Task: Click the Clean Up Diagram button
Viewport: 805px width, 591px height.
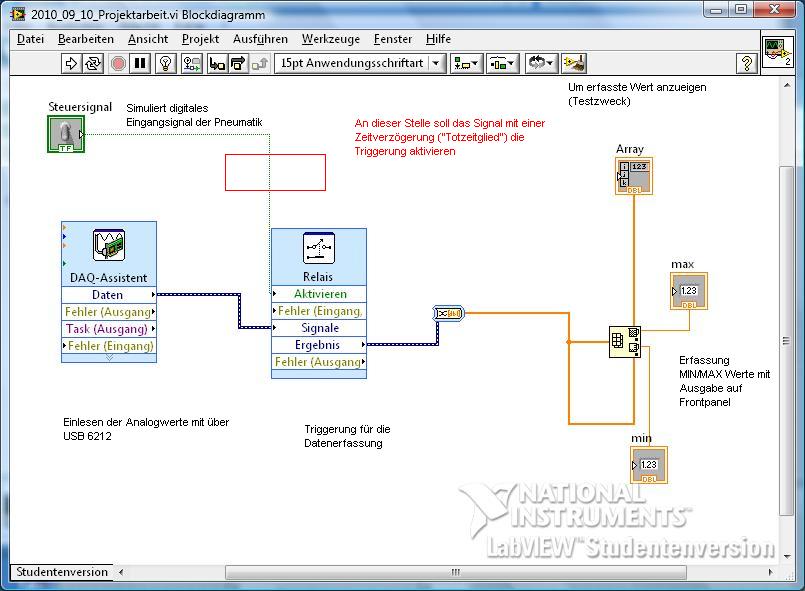Action: [x=573, y=64]
